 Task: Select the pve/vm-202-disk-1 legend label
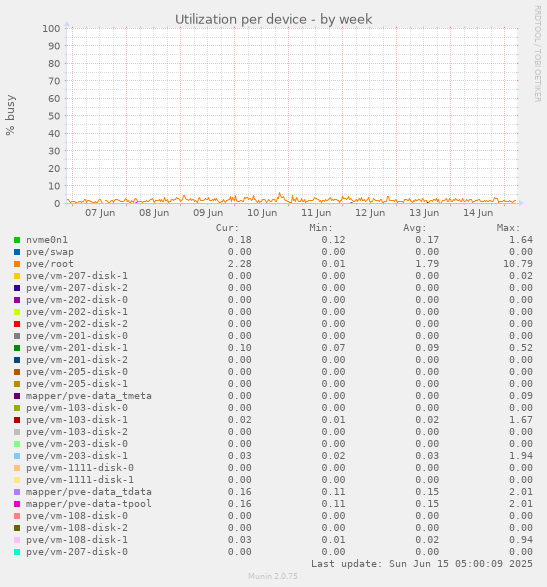(77, 311)
